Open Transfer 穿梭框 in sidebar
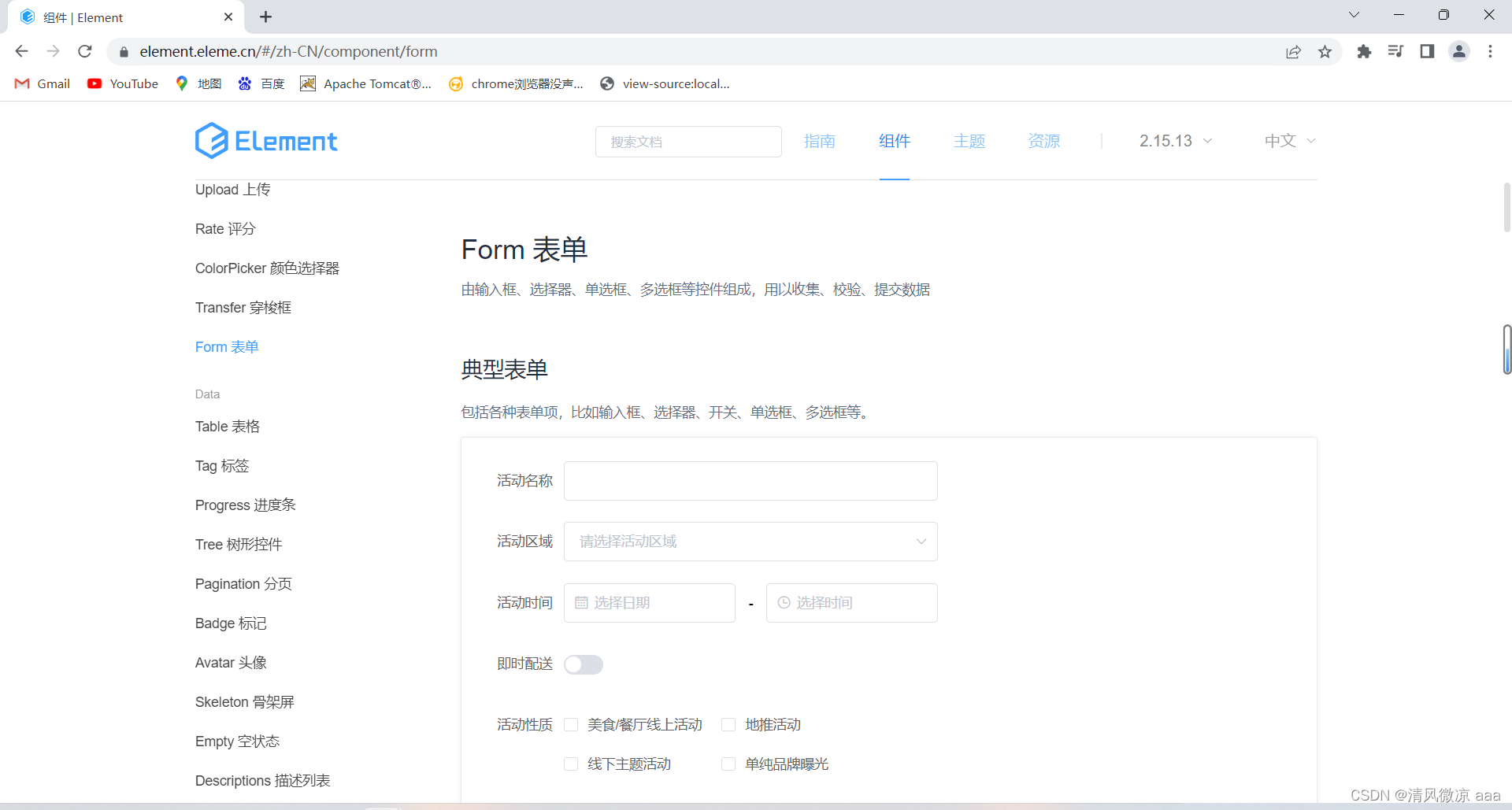This screenshot has height=810, width=1512. click(x=243, y=308)
